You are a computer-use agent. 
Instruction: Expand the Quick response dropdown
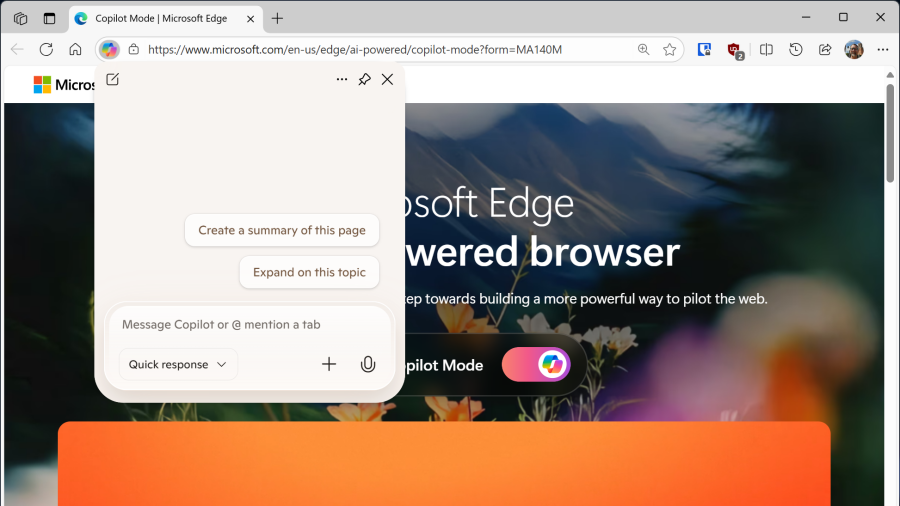click(x=178, y=364)
